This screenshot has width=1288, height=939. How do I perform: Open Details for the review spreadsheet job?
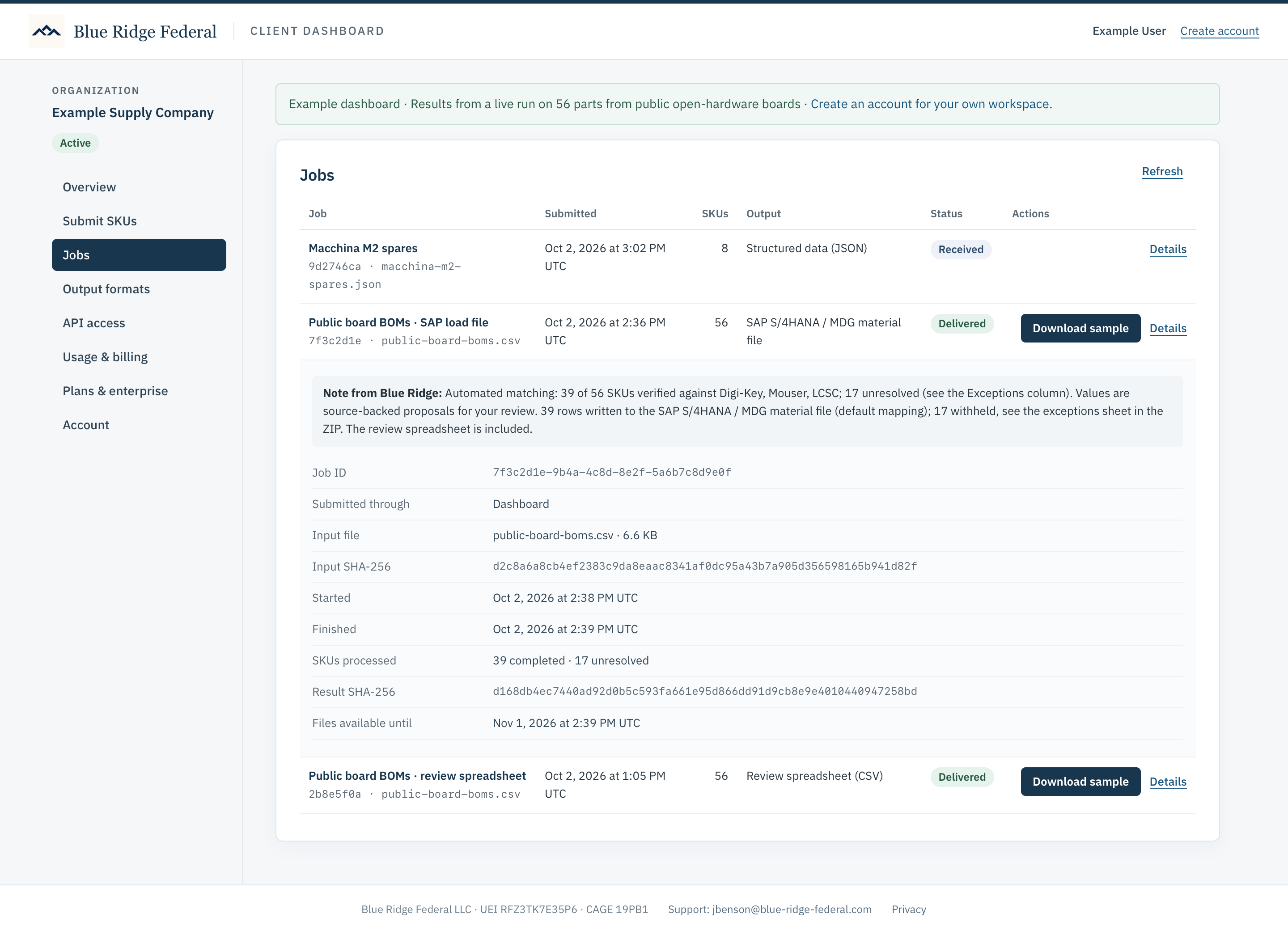click(x=1168, y=782)
